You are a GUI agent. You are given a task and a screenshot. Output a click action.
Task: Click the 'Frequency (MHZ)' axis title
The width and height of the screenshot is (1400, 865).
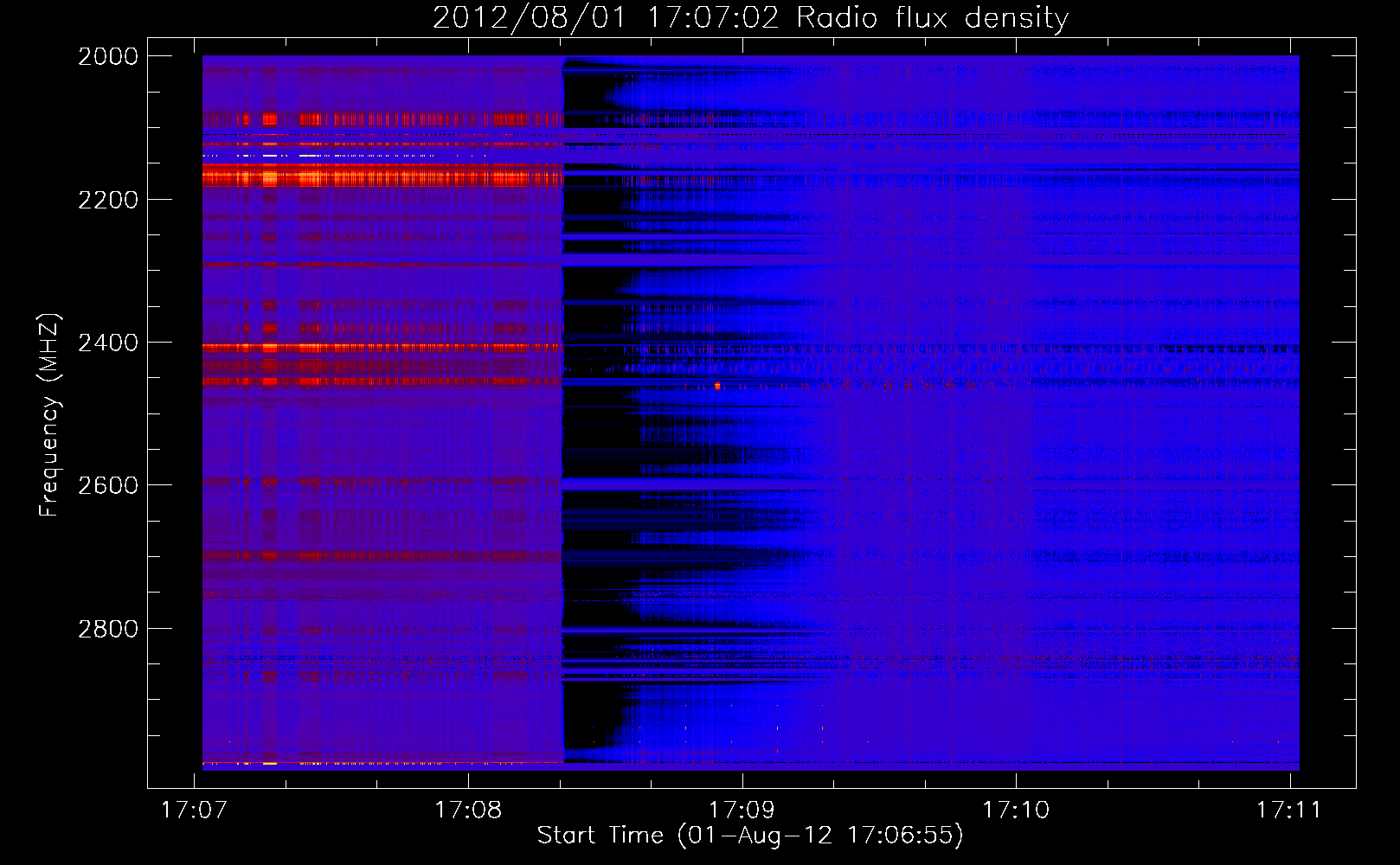48,415
